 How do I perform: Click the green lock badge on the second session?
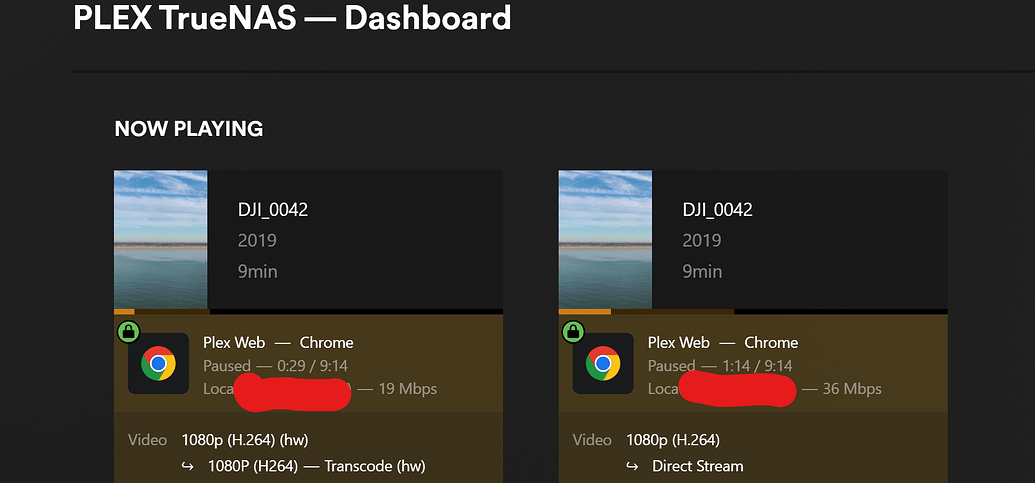[572, 332]
